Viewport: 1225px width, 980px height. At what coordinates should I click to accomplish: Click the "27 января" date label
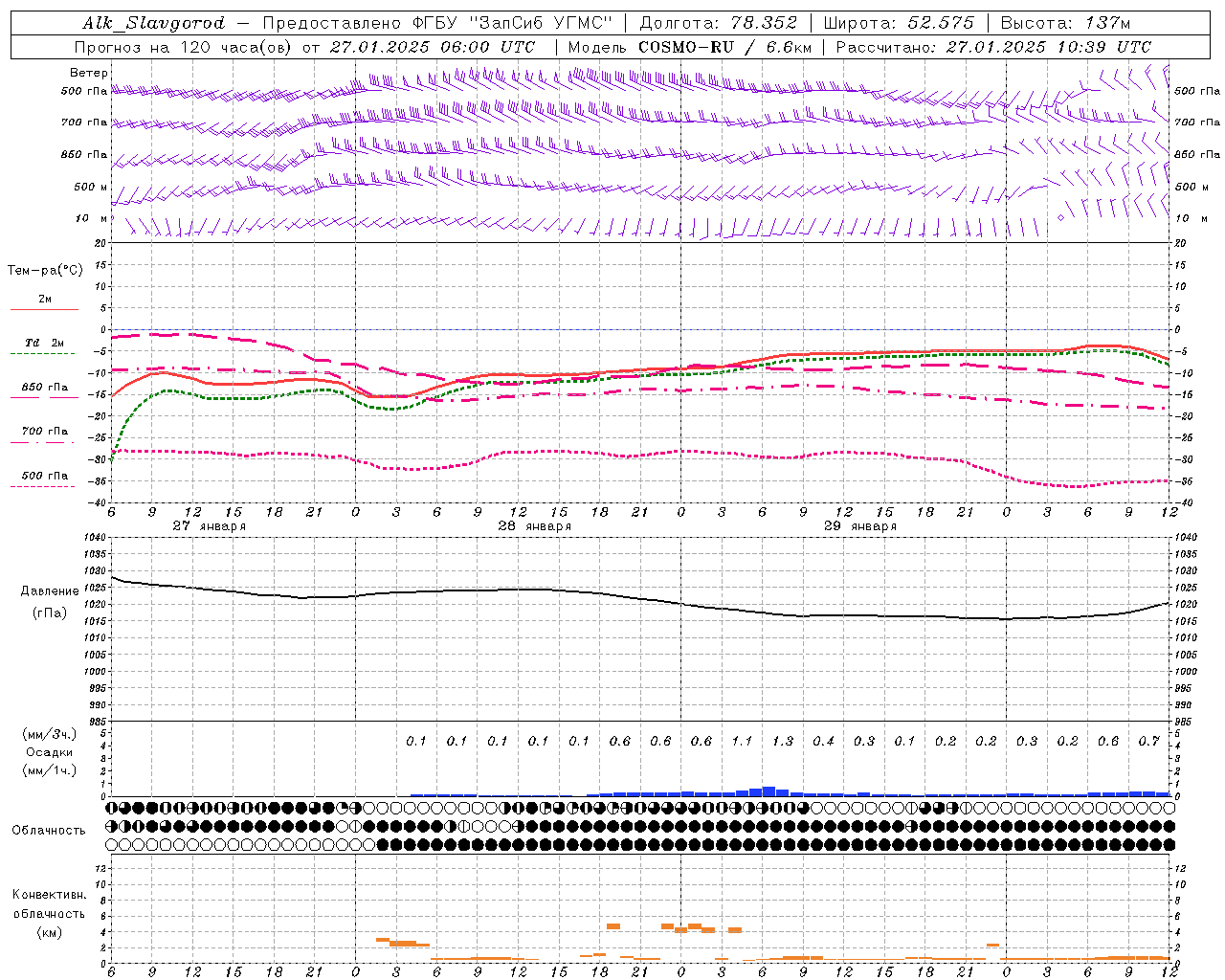210,526
